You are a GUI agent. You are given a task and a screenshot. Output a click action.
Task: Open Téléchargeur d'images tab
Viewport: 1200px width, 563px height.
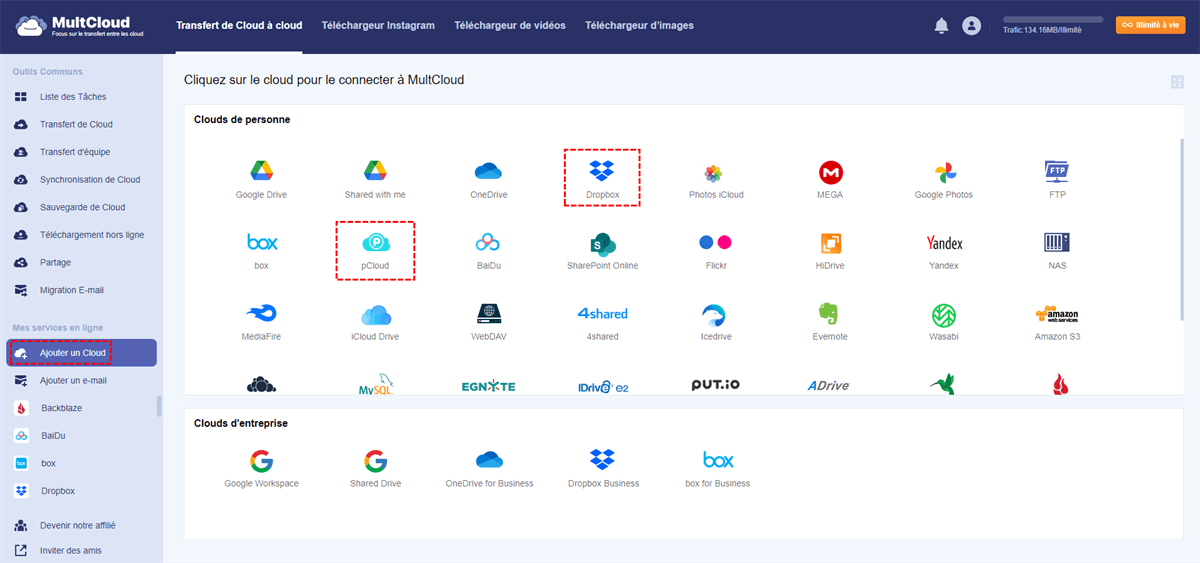639,26
